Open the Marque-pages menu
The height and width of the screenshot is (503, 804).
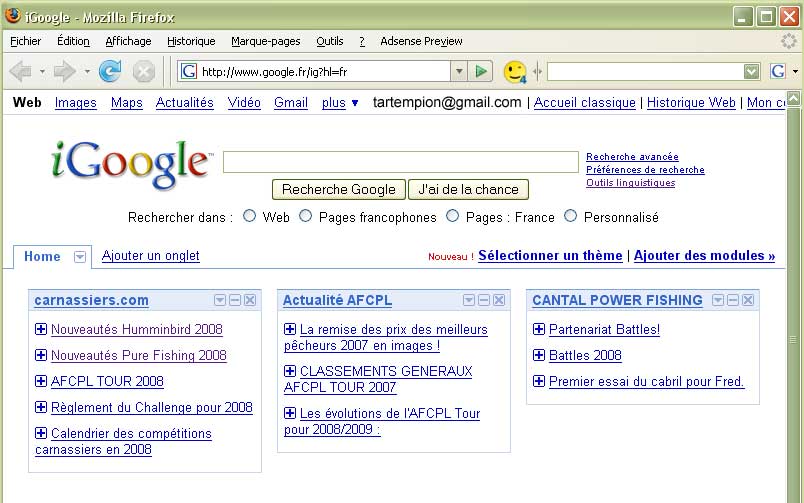266,41
